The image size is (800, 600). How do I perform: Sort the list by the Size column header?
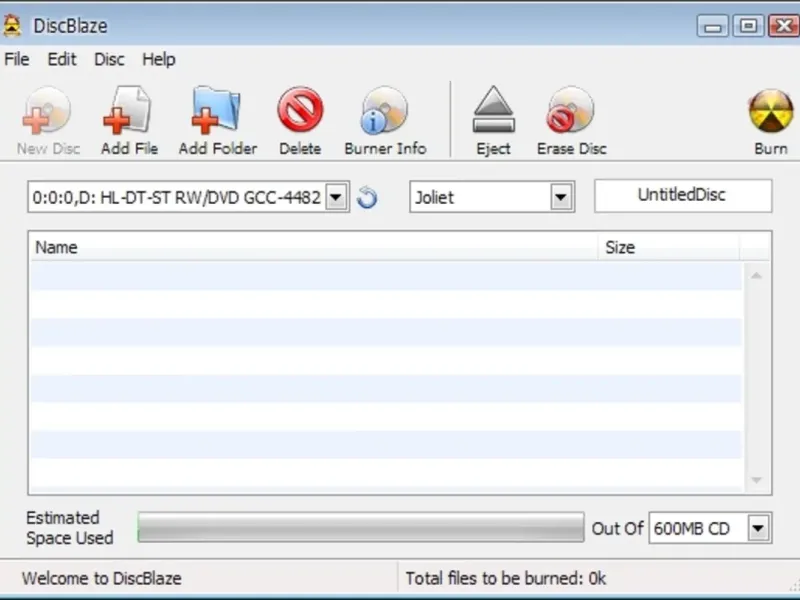(x=668, y=247)
